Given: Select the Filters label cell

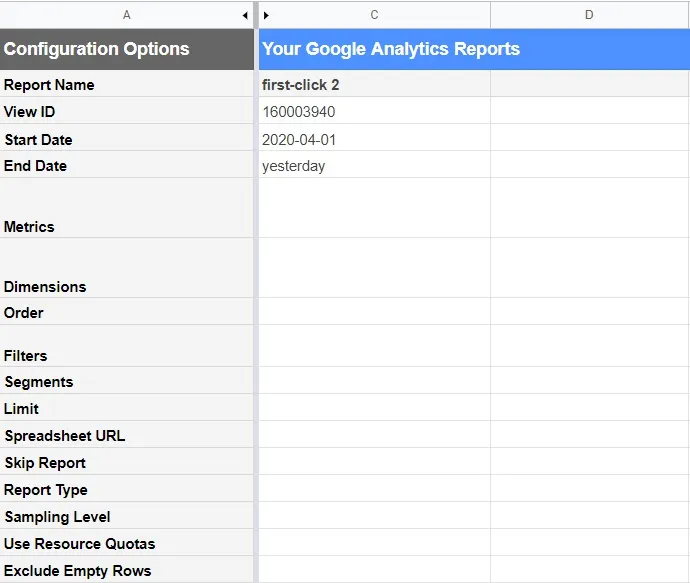Looking at the screenshot, I should 127,346.
